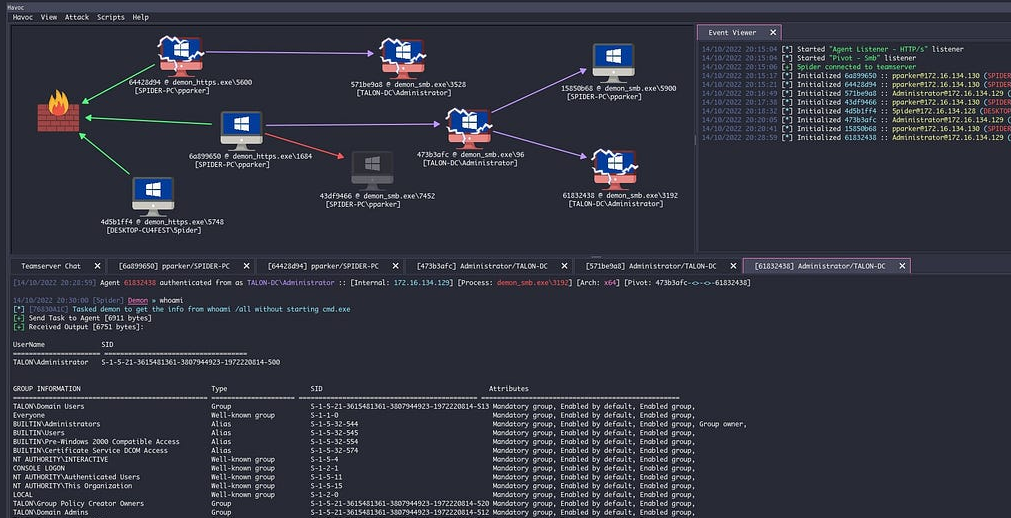
Task: Select agent node 6a899650 on SPIDER-PC
Action: coord(240,130)
